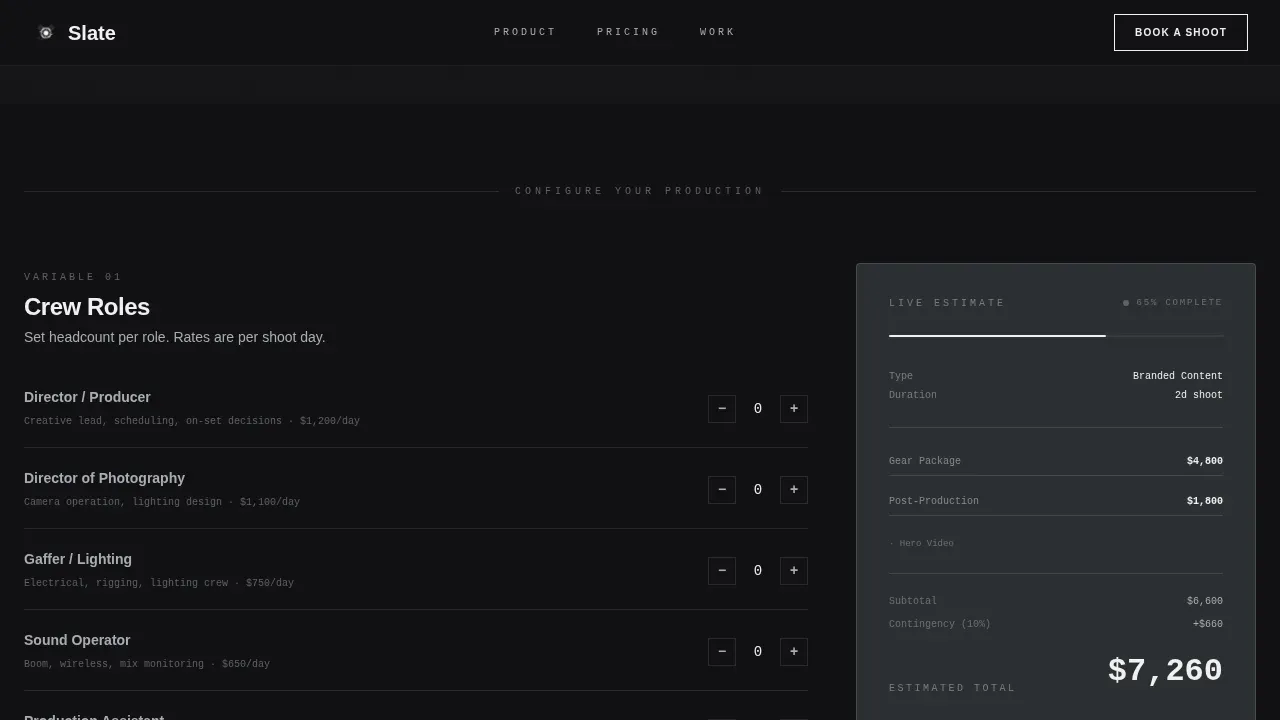Click the Director of Photography role title
The image size is (1280, 720).
pos(104,478)
